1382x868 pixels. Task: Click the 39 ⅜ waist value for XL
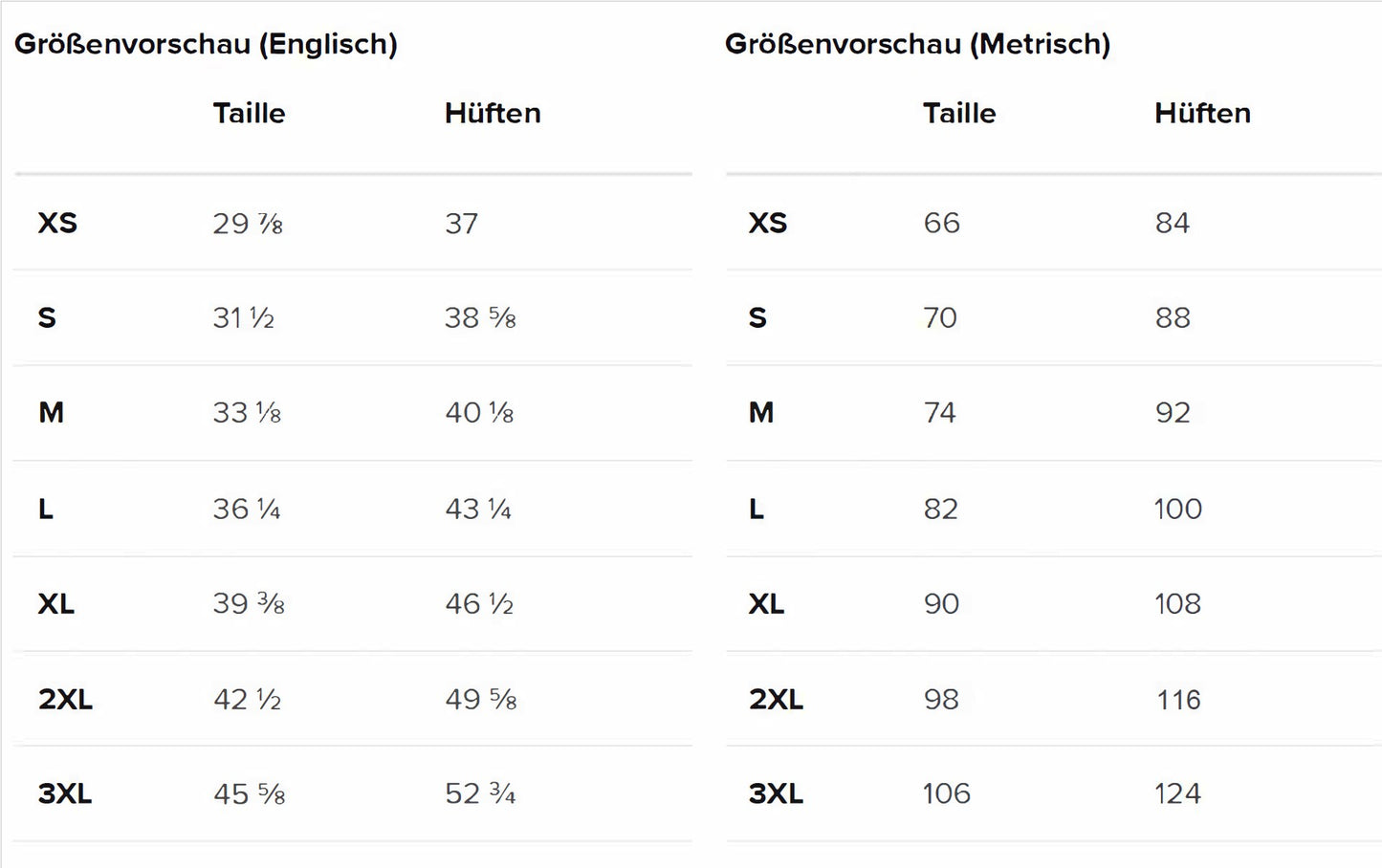(249, 603)
